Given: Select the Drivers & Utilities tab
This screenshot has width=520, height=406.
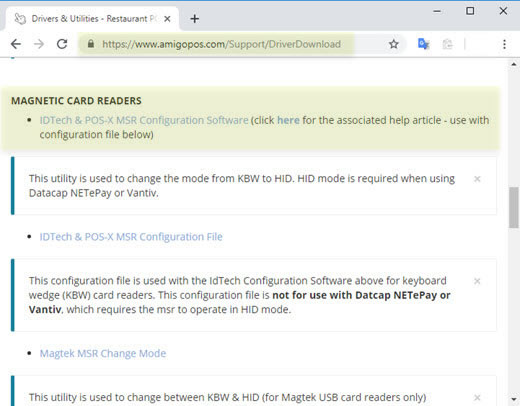Looking at the screenshot, I should click(x=92, y=19).
